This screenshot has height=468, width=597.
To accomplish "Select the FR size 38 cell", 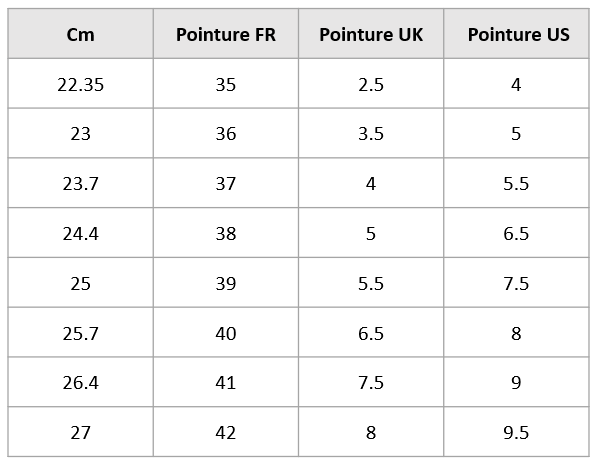I will point(226,233).
